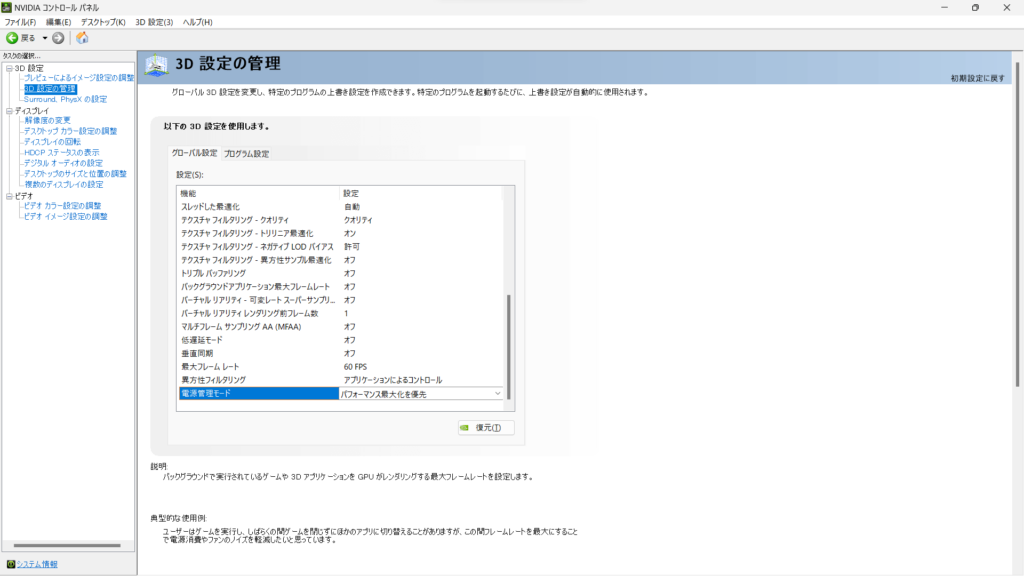Open ビデオ イメージ設定の調整 in the task tree
Image resolution: width=1024 pixels, height=576 pixels.
tap(65, 216)
